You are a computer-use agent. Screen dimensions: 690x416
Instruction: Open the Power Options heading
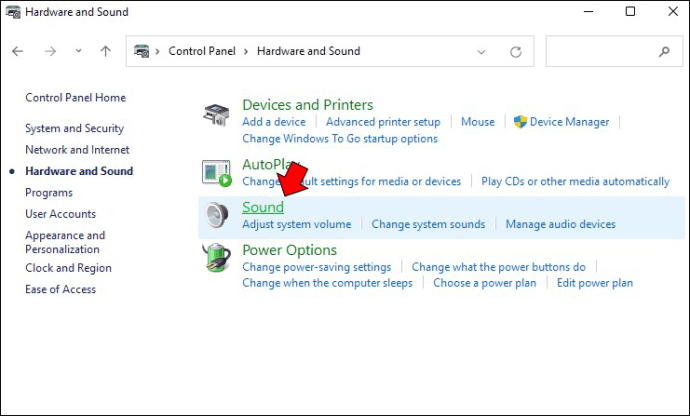tap(290, 250)
